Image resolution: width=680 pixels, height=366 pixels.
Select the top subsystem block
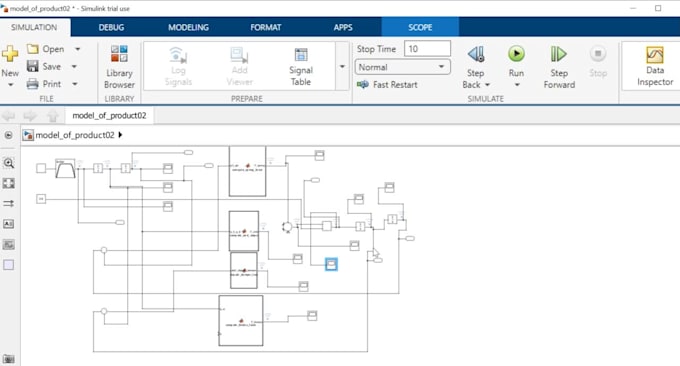(247, 171)
